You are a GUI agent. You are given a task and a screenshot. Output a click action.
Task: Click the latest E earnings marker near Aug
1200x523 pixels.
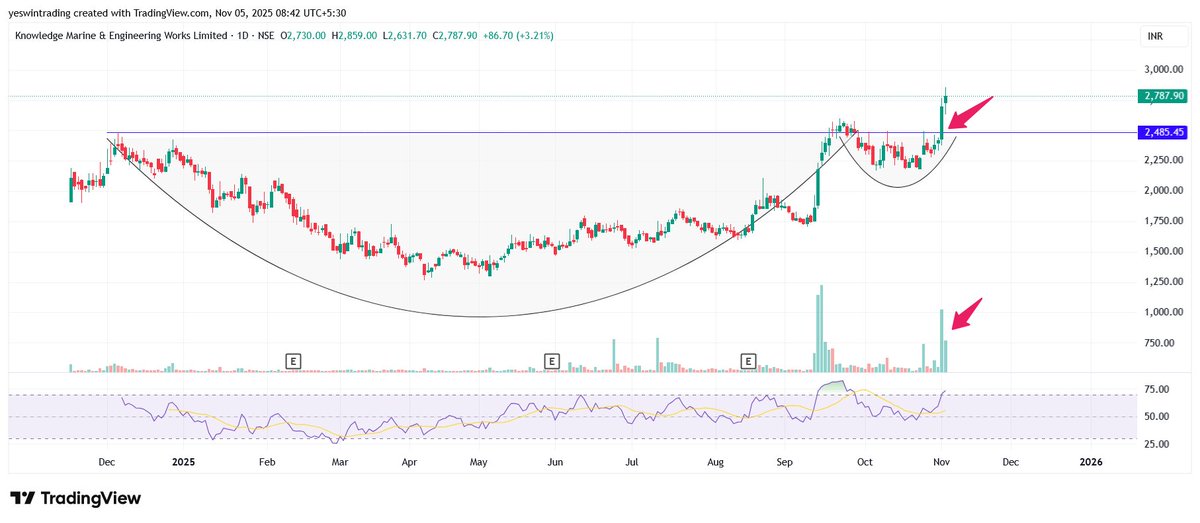pyautogui.click(x=748, y=359)
